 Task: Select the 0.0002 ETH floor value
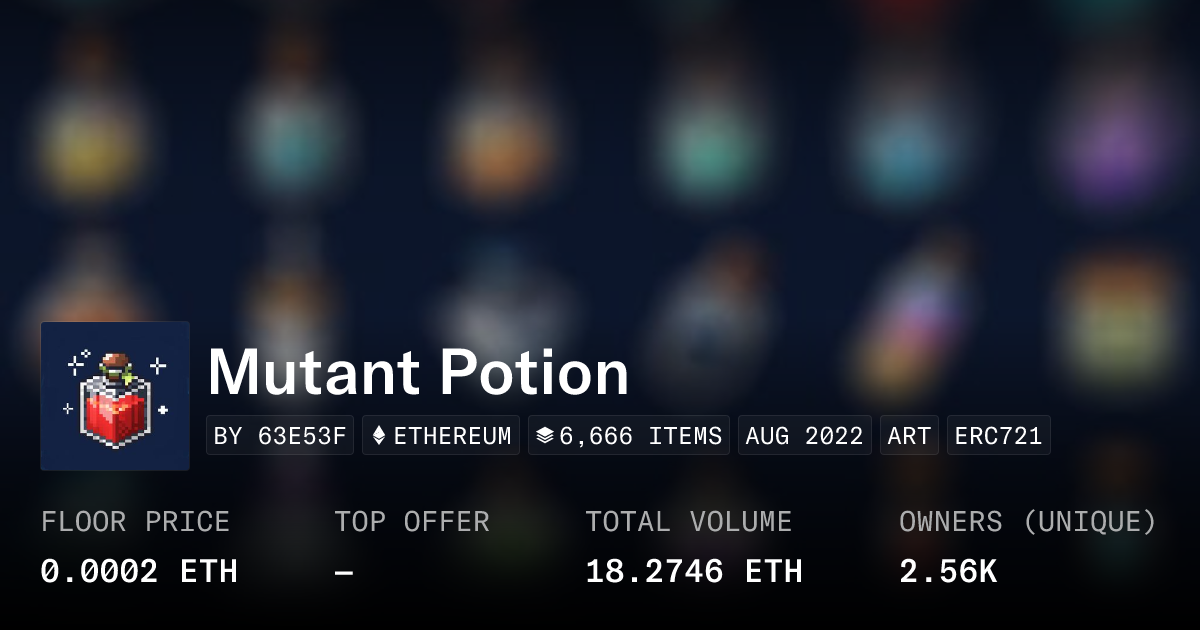click(x=139, y=572)
